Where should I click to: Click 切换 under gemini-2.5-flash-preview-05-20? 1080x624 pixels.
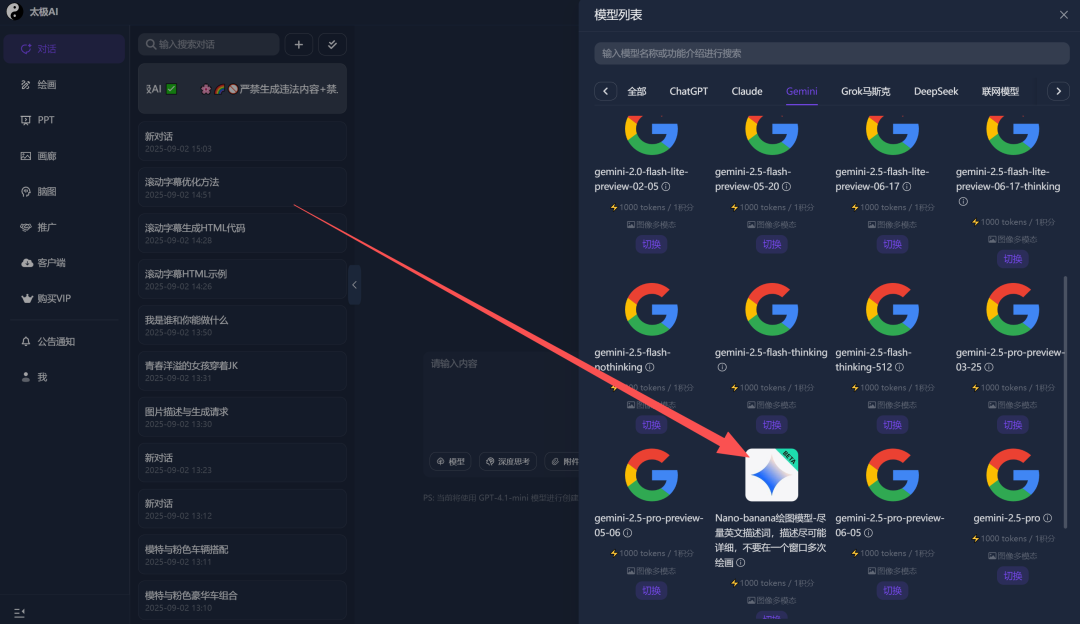tap(771, 244)
